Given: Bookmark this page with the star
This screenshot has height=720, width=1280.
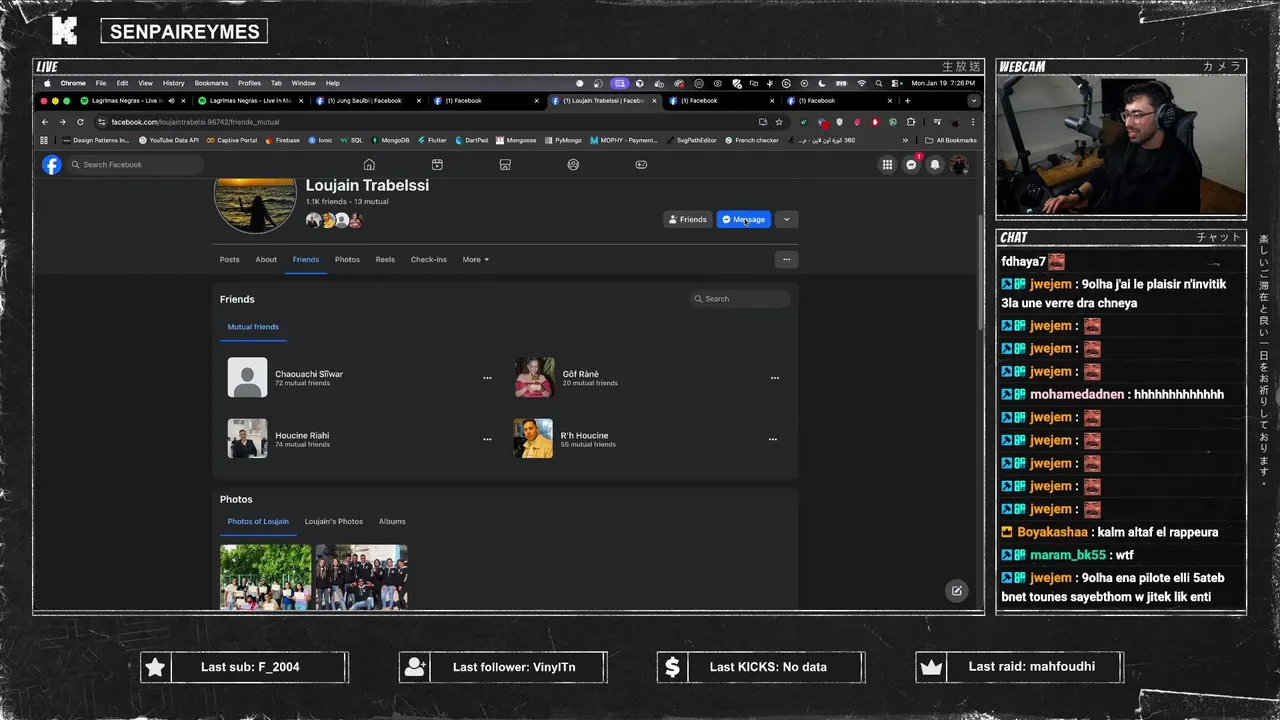Looking at the screenshot, I should pyautogui.click(x=779, y=122).
